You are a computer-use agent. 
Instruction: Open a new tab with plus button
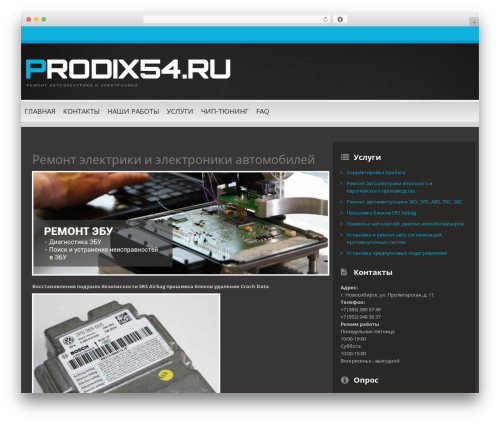pos(474,22)
